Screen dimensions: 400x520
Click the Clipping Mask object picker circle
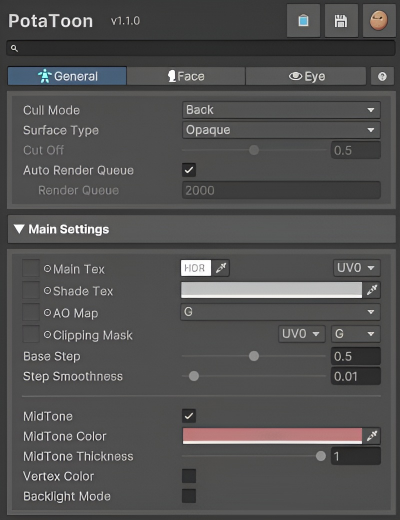tap(47, 335)
